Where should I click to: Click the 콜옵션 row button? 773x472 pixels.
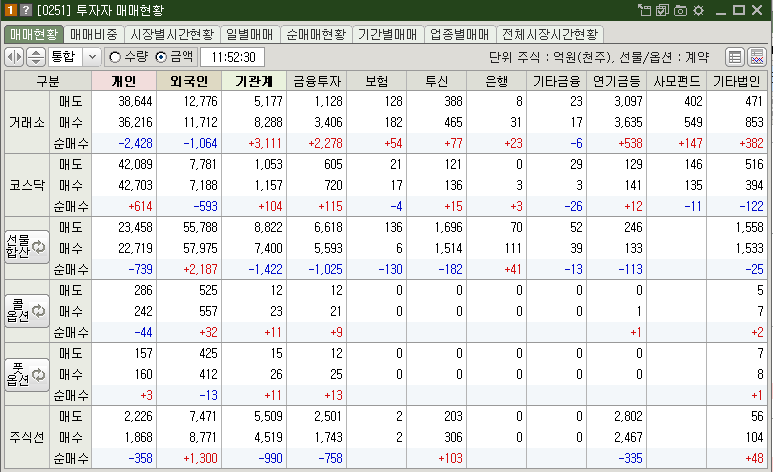27,311
